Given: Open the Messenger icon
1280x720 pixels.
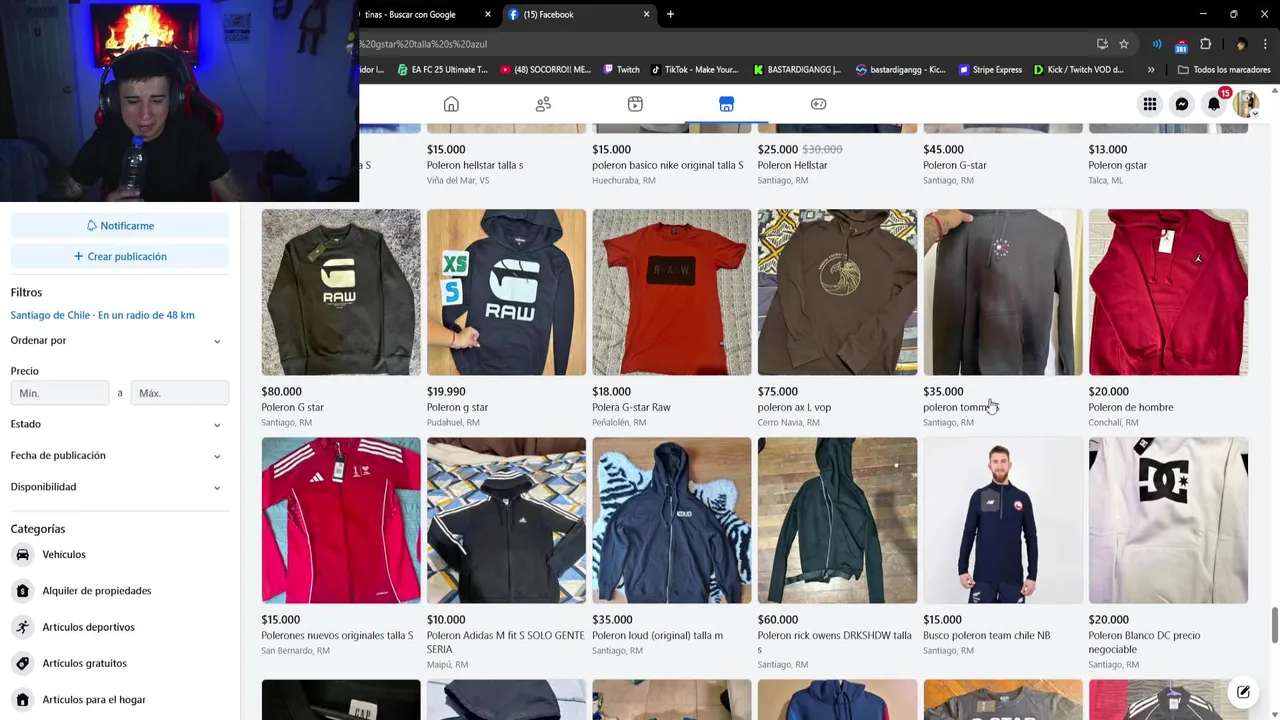Looking at the screenshot, I should click(1182, 104).
